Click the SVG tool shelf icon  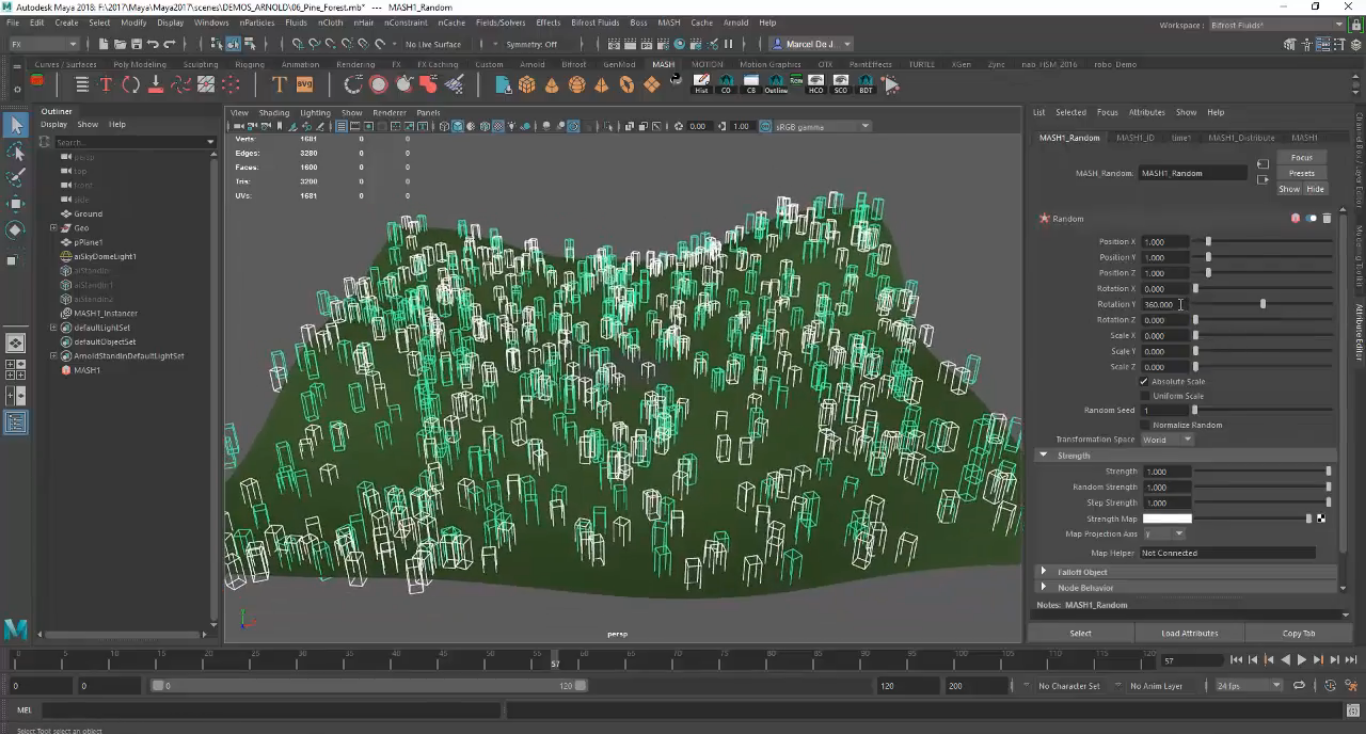(304, 85)
